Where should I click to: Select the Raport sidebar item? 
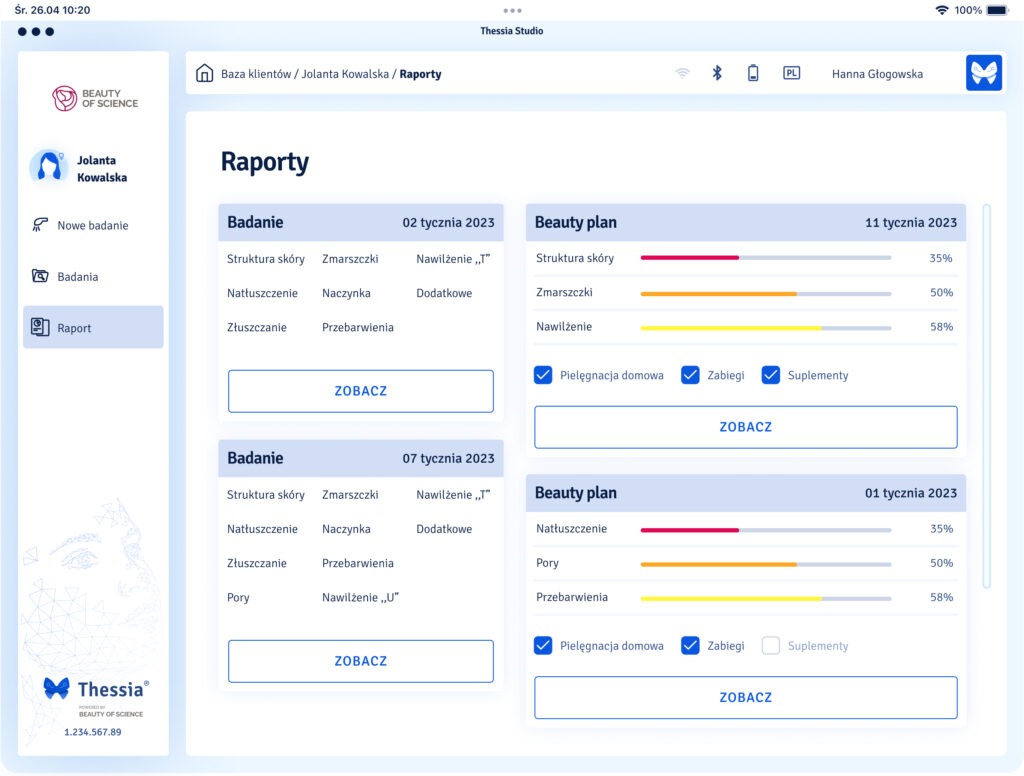click(x=92, y=328)
